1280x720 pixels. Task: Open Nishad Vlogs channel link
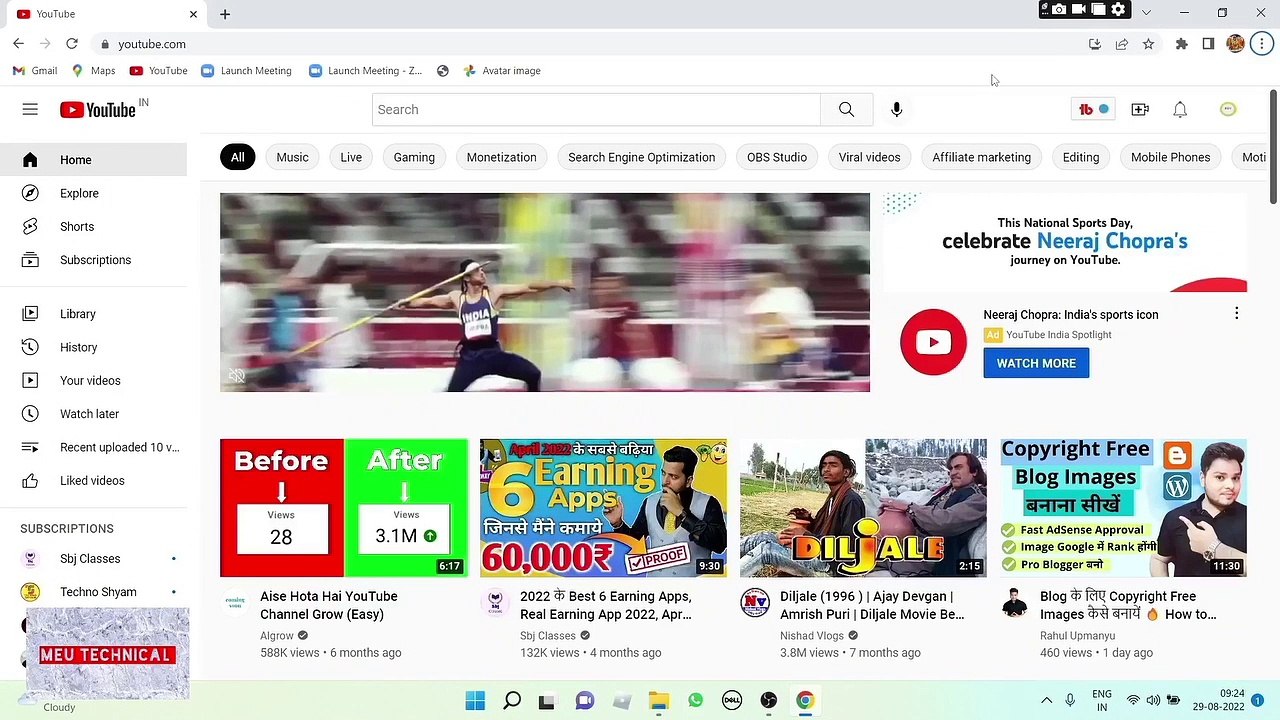tap(812, 636)
